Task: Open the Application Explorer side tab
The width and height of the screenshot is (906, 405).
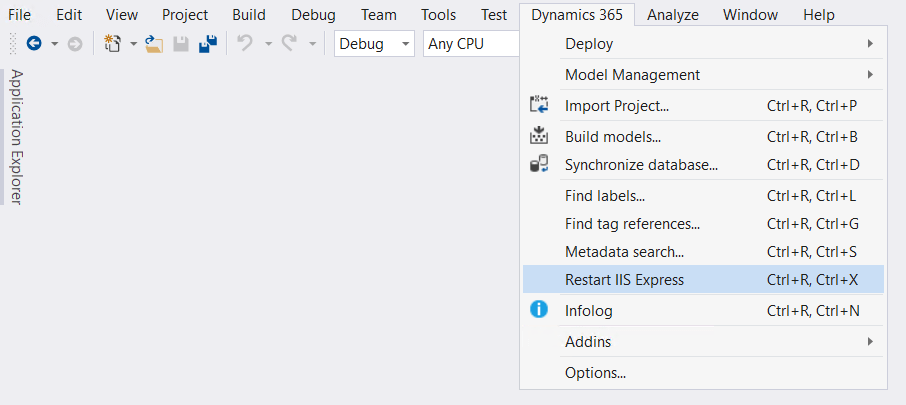Action: coord(16,137)
